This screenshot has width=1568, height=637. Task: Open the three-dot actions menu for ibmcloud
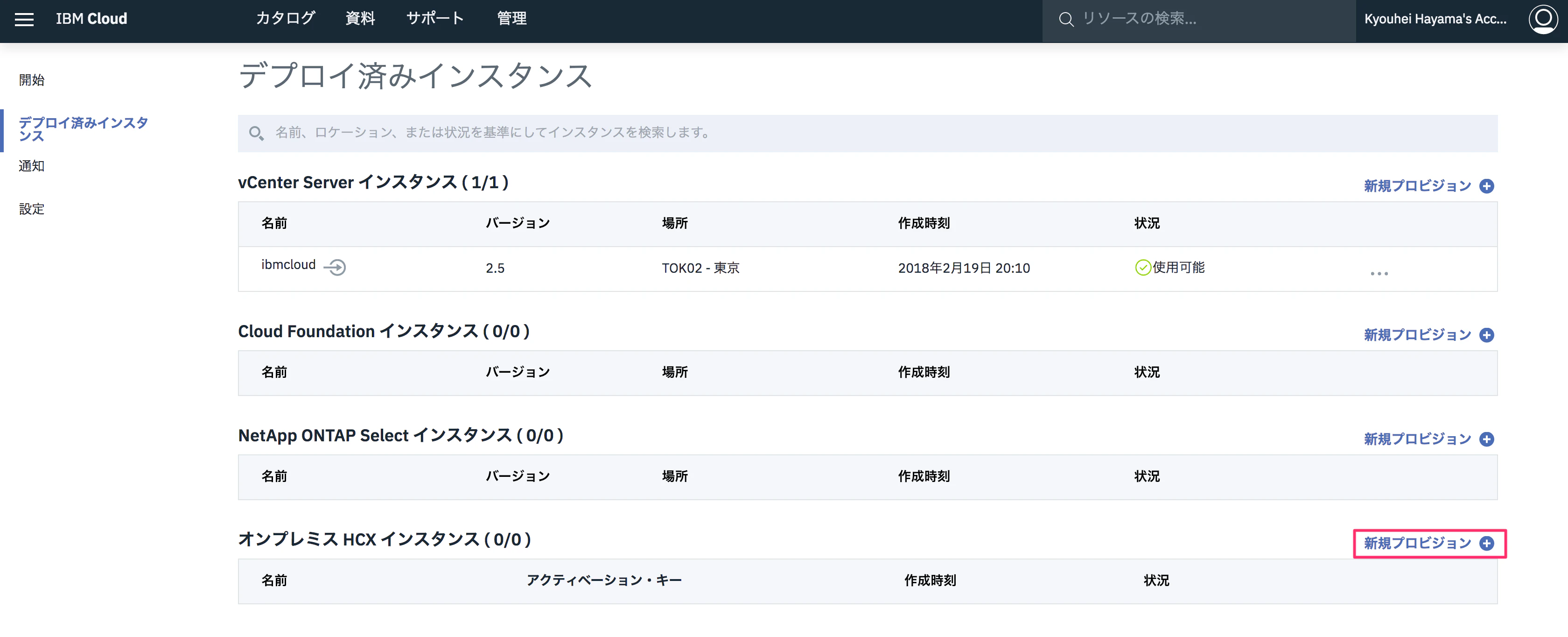click(x=1379, y=274)
